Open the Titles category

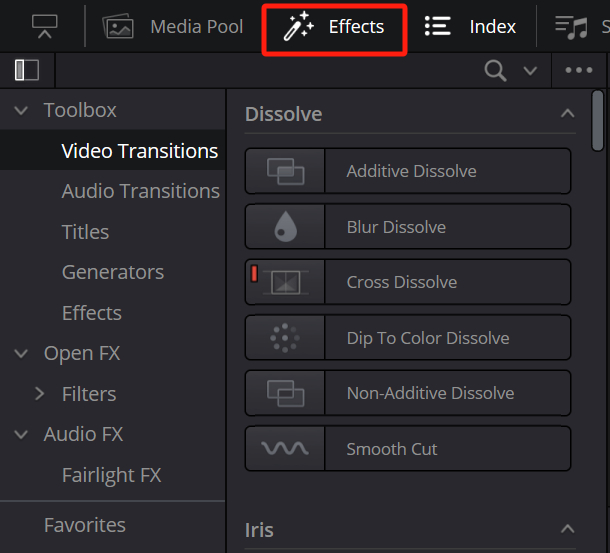[x=85, y=232]
